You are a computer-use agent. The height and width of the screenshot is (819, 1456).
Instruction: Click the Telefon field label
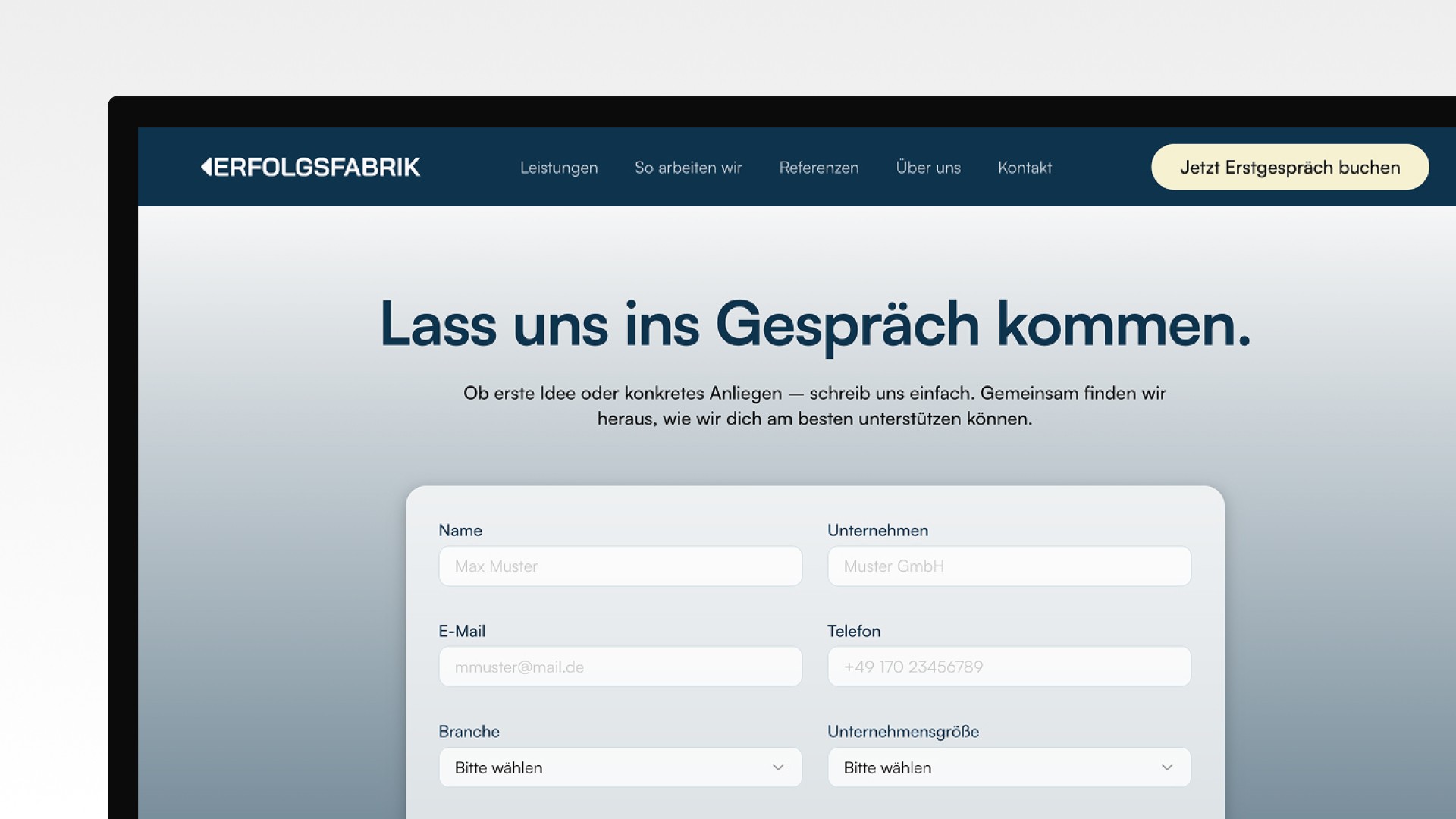854,631
